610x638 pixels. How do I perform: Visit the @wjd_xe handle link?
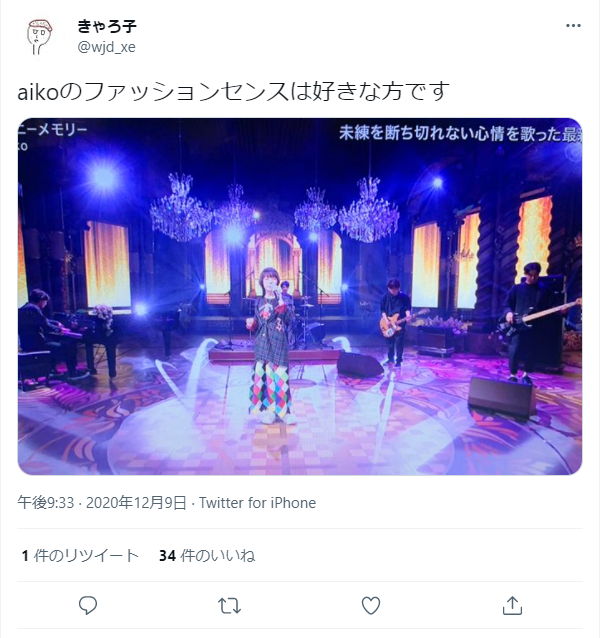point(106,47)
